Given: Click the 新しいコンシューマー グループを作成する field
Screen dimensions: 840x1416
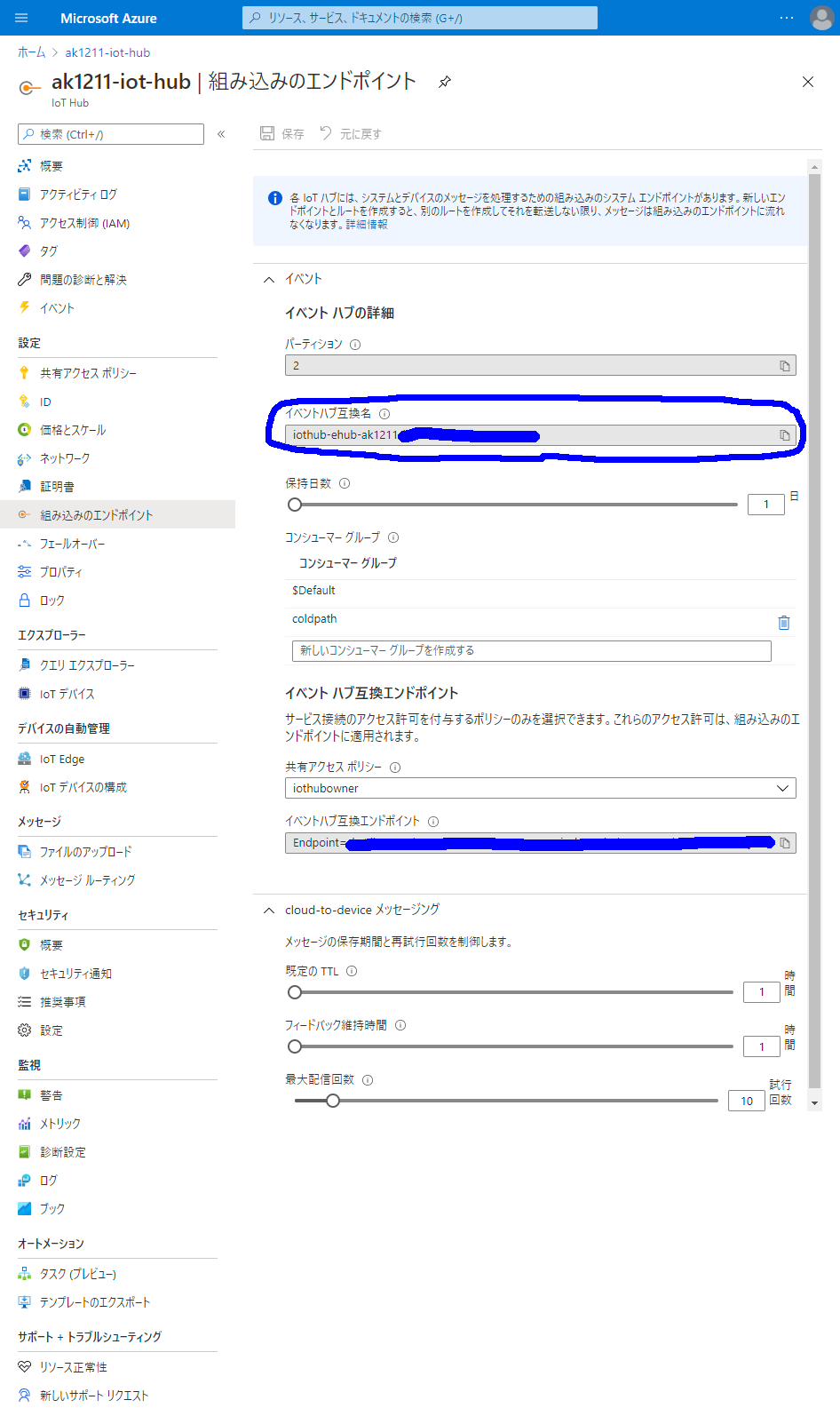Looking at the screenshot, I should (531, 651).
